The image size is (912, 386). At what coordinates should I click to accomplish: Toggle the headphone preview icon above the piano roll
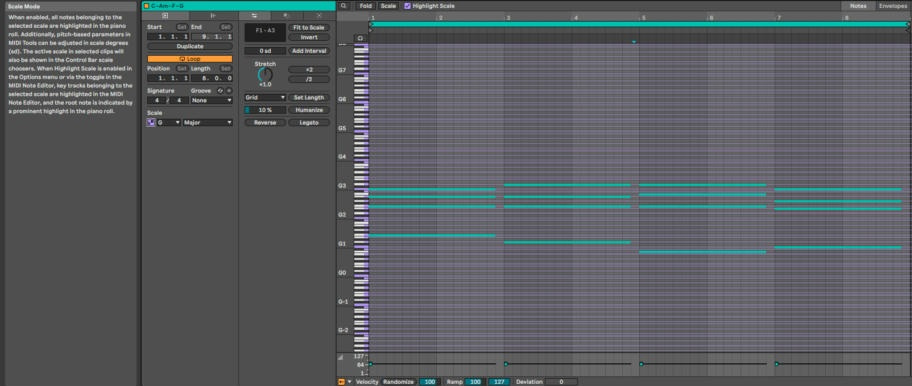(360, 38)
